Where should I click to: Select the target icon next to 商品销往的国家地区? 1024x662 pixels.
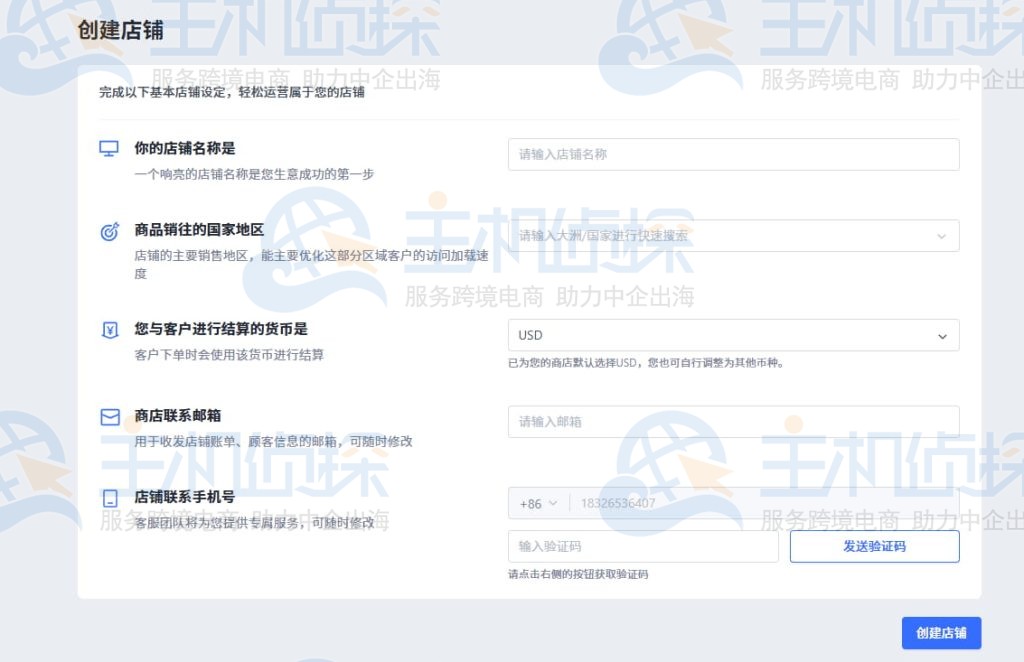[108, 231]
